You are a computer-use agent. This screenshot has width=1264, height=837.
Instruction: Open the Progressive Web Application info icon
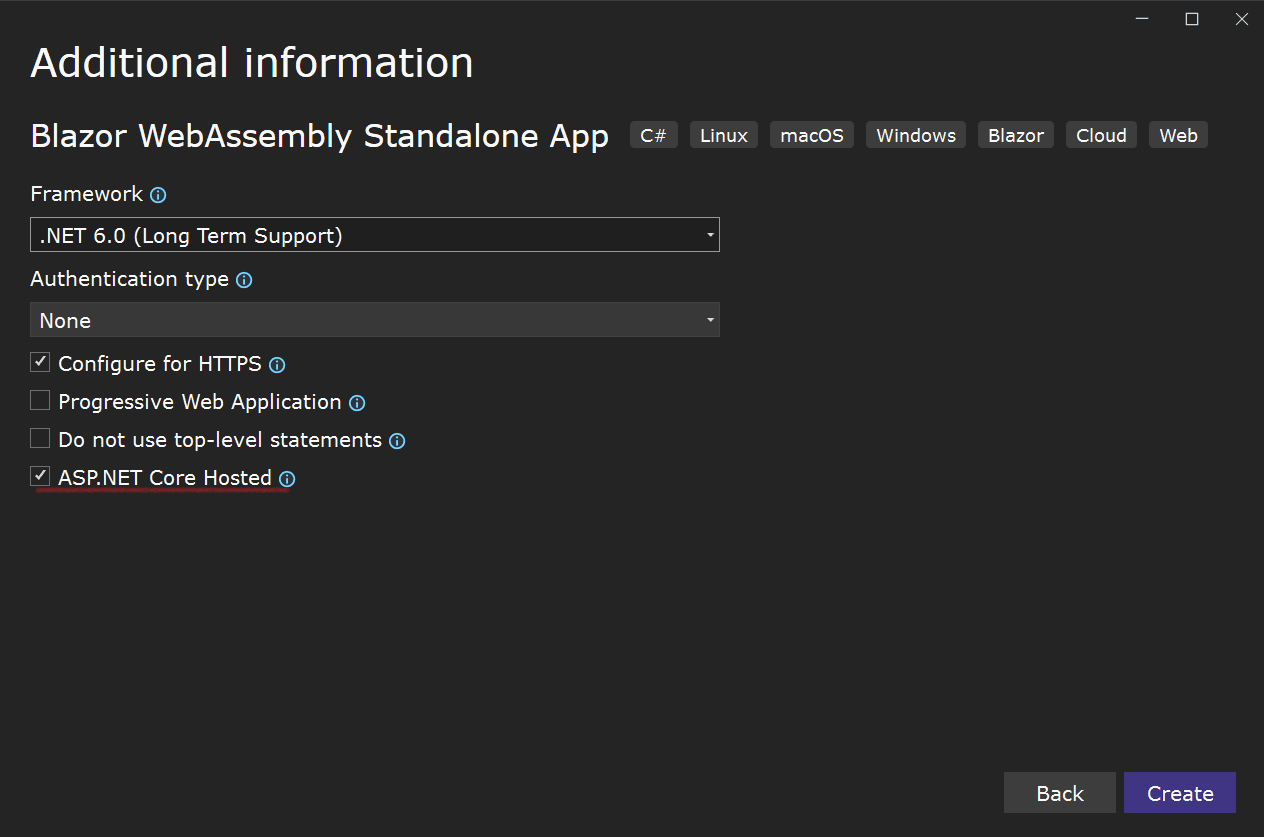point(357,404)
